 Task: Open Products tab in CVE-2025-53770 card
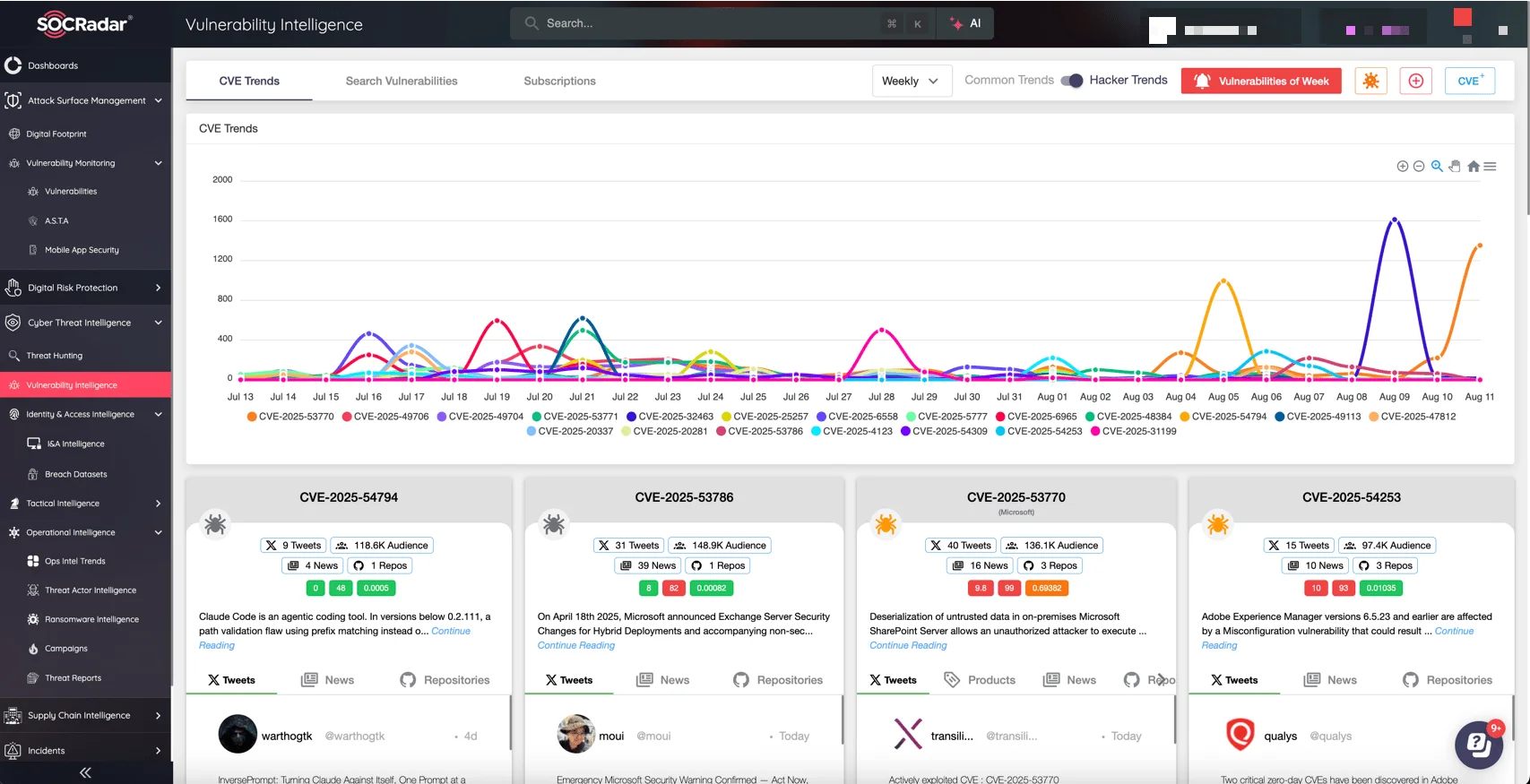[980, 680]
